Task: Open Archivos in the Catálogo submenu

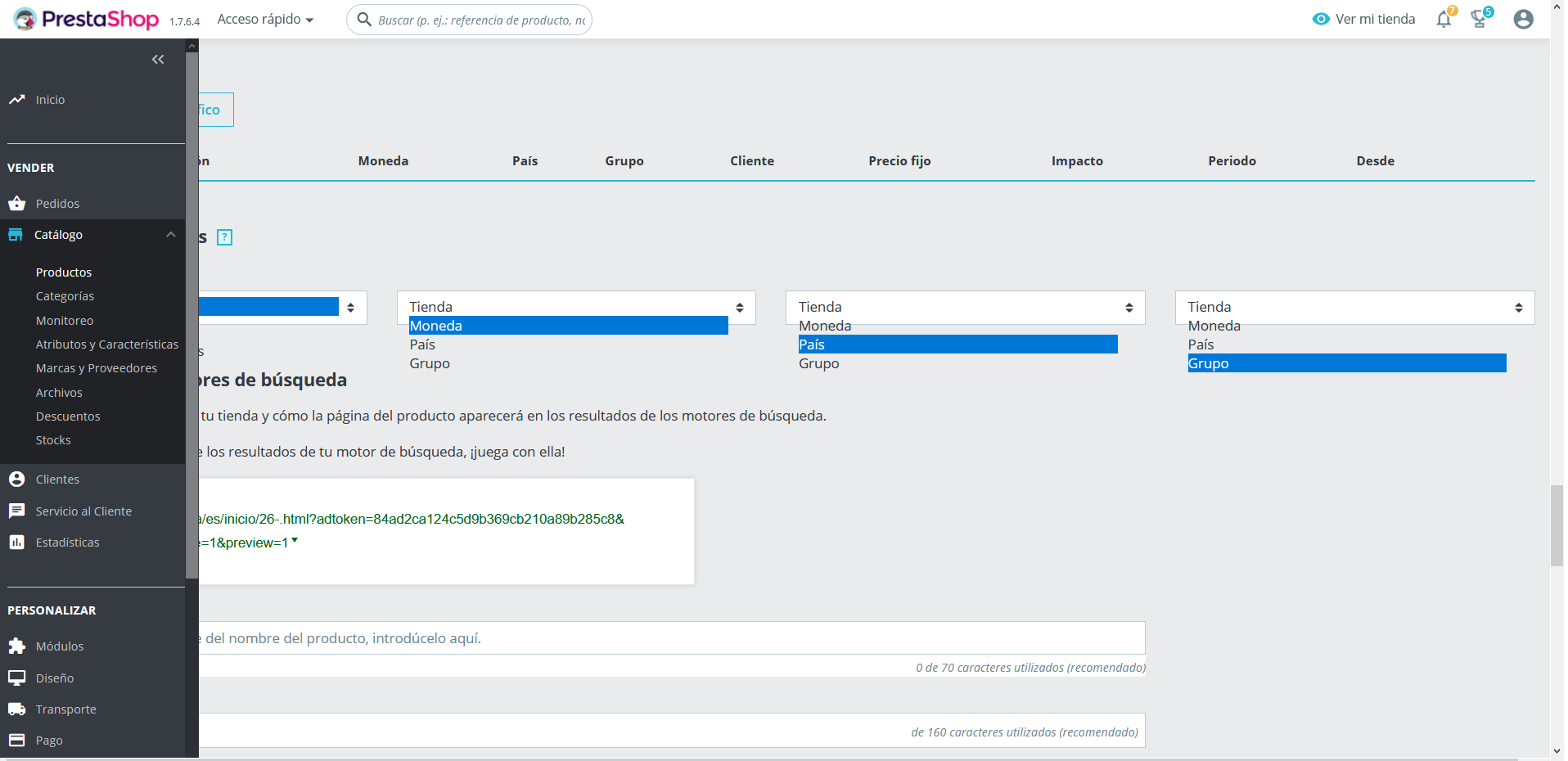Action: 59,393
